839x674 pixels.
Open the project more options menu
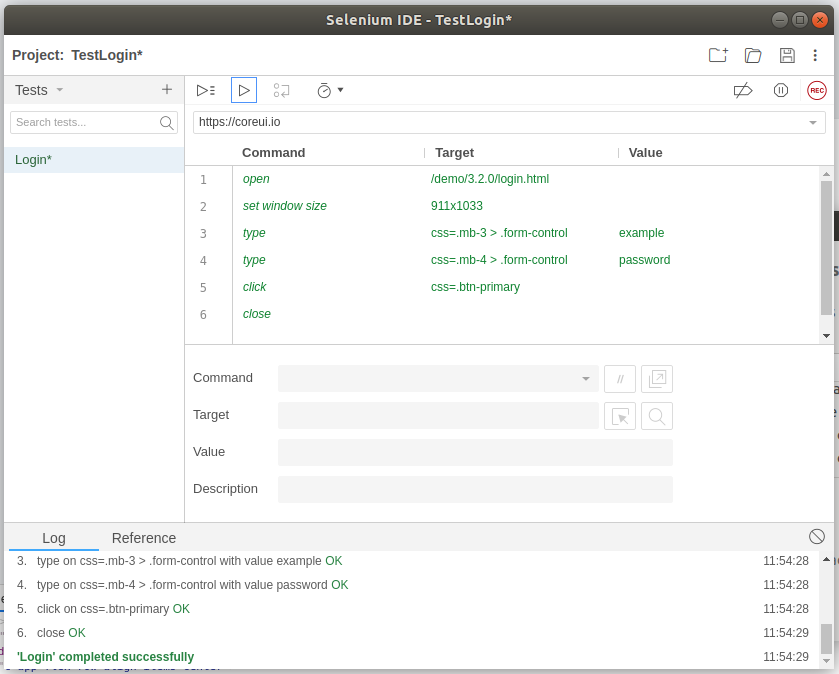(x=815, y=55)
